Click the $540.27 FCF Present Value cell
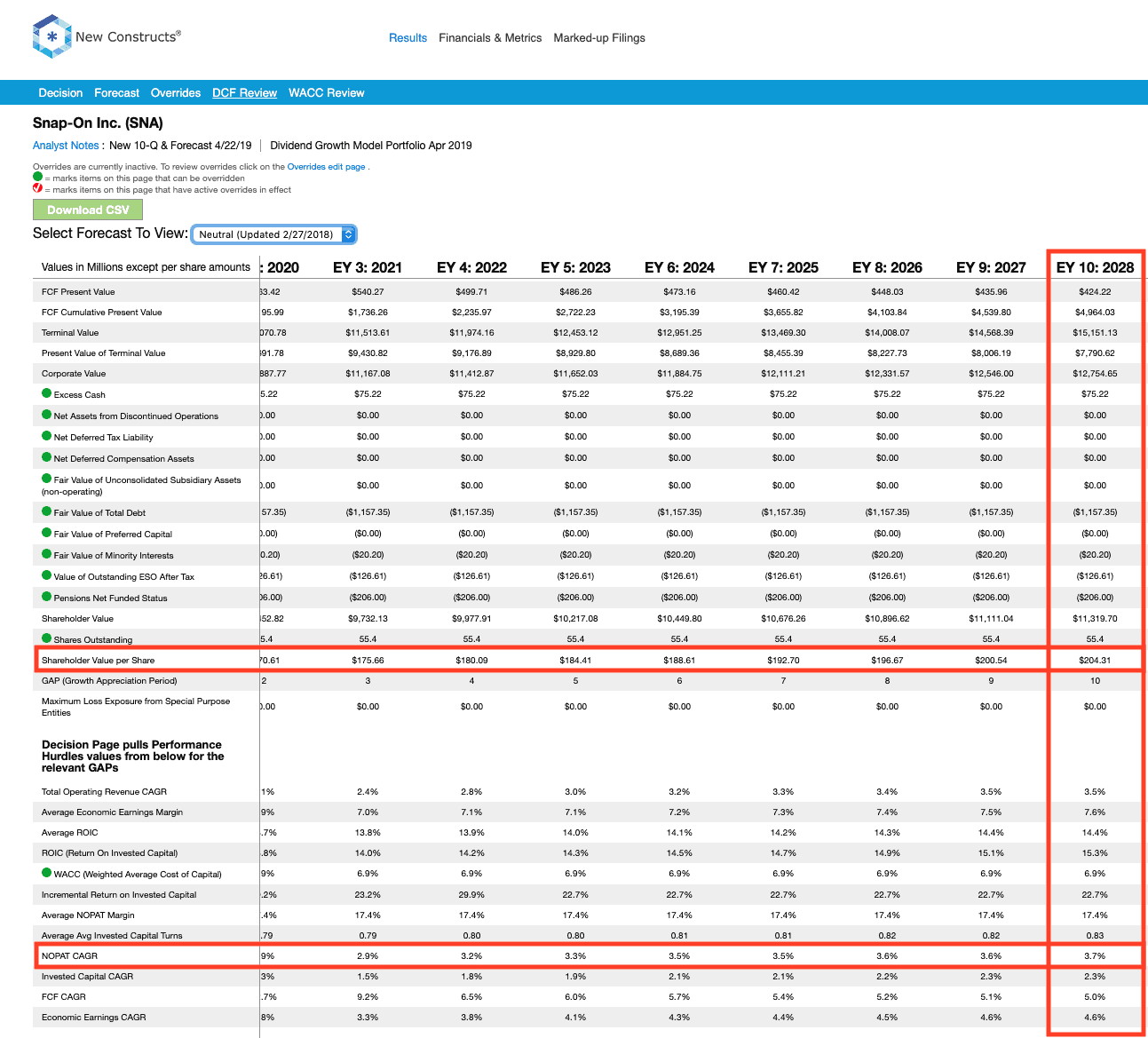The image size is (1148, 1038). tap(368, 292)
